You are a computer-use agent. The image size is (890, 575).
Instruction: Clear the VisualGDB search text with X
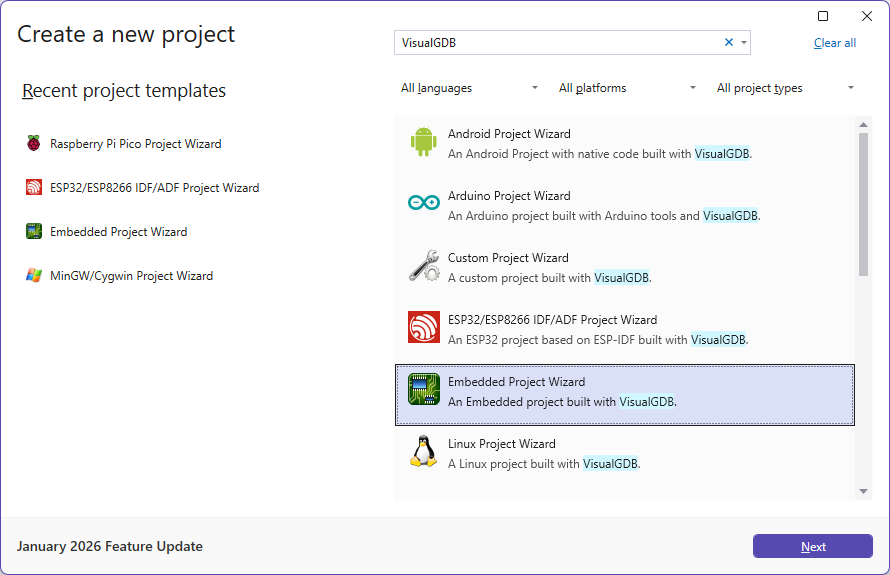click(x=729, y=42)
